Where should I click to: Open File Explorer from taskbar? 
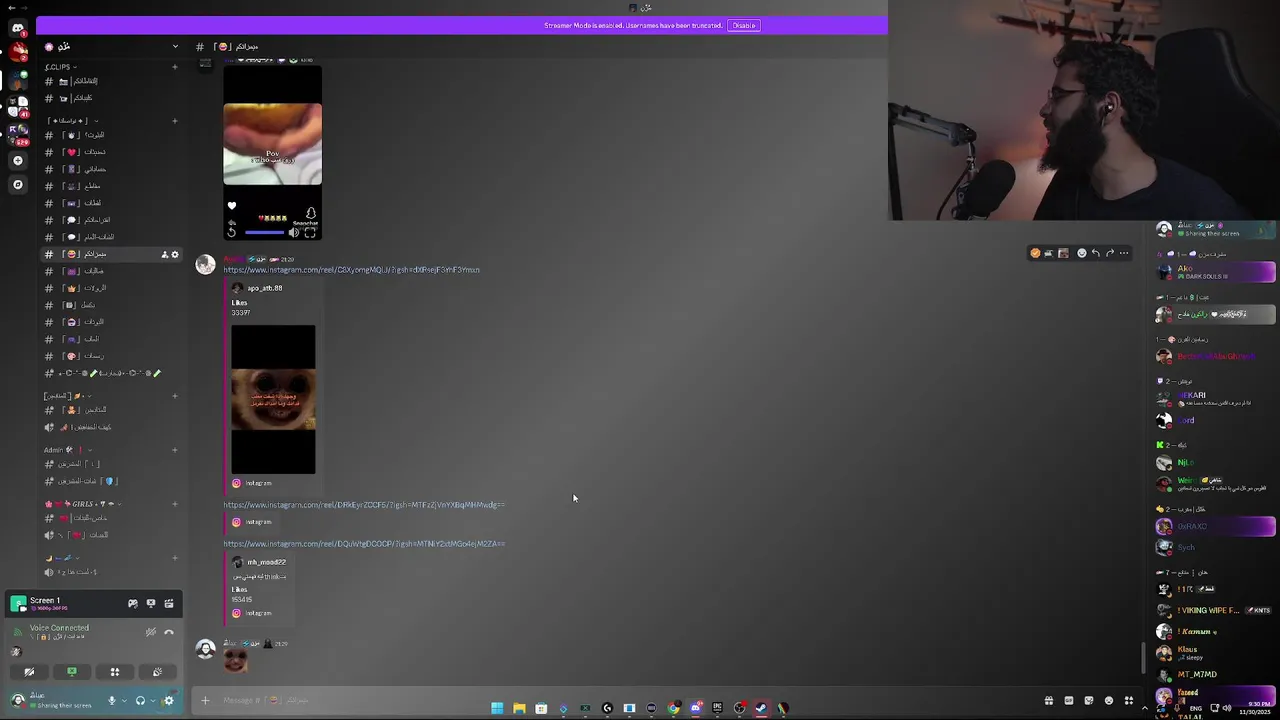click(x=519, y=708)
